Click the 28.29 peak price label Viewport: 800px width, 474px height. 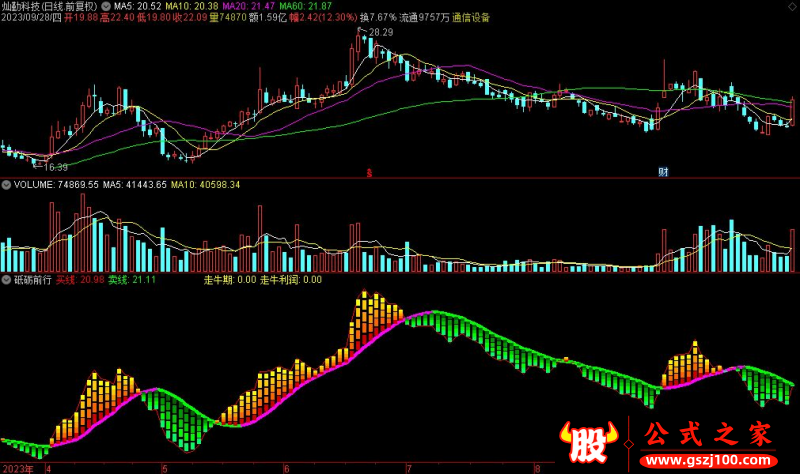click(x=381, y=32)
